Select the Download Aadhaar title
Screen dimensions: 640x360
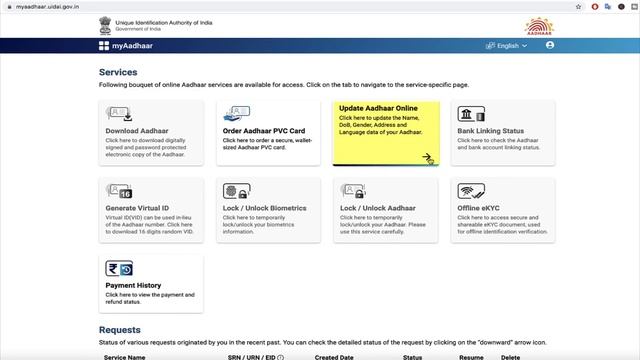tap(137, 131)
